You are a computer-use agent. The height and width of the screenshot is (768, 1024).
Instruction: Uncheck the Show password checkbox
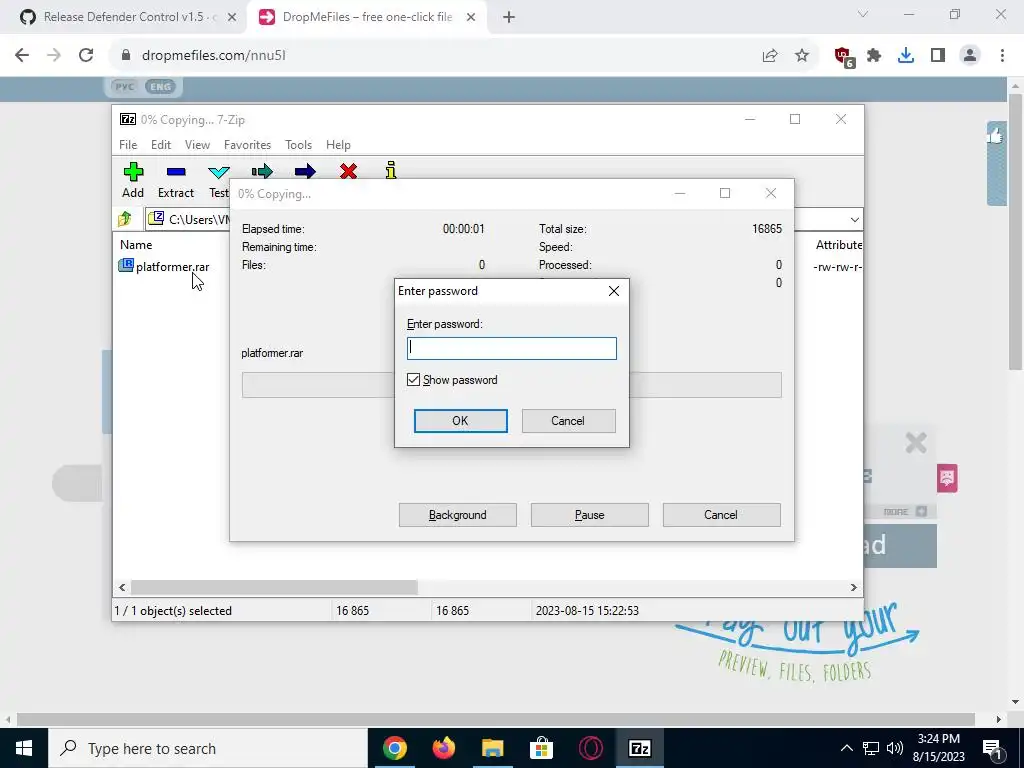pos(413,379)
